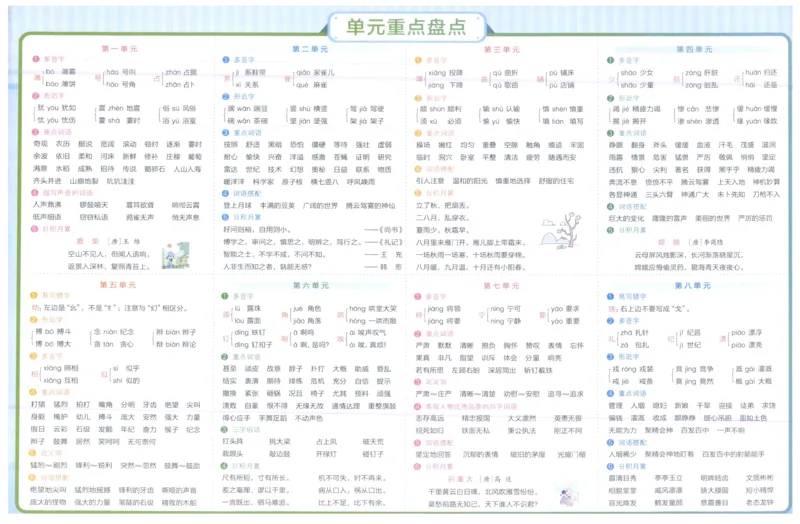Viewport: 800px width, 524px height.
Task: Click the phrase 登上月球
Action: click(237, 205)
